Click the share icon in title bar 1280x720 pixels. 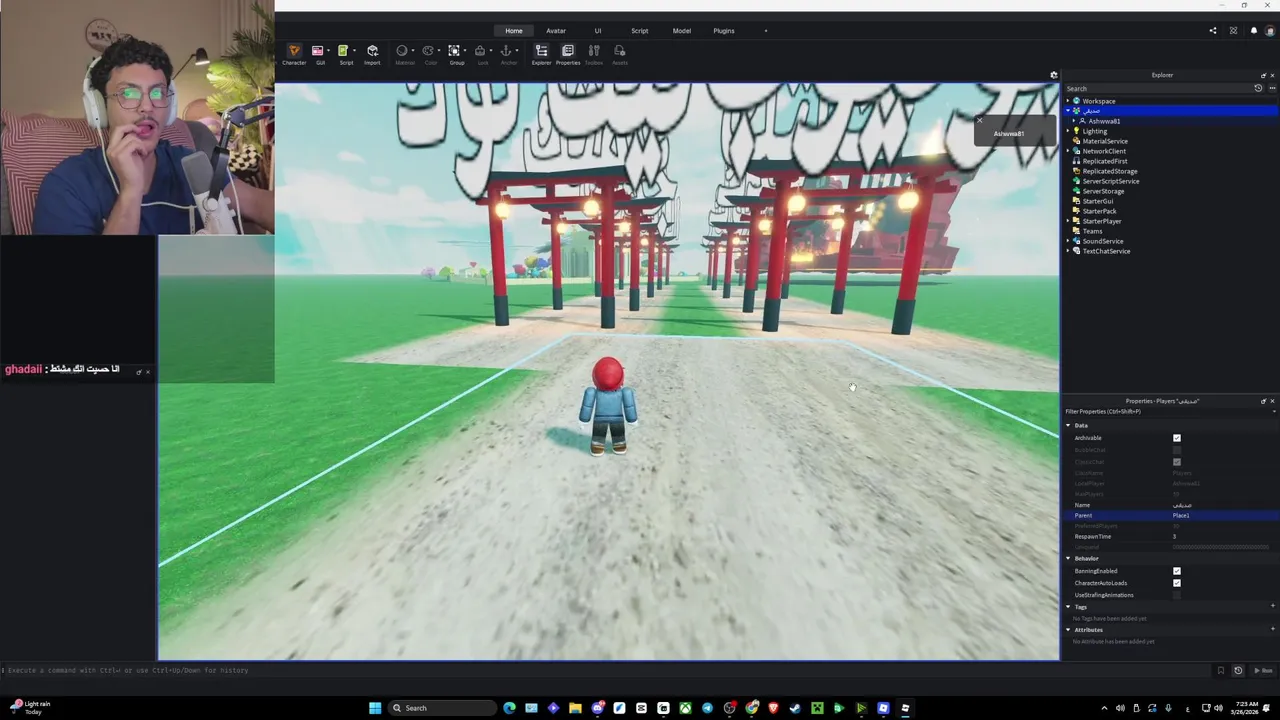pyautogui.click(x=1213, y=30)
